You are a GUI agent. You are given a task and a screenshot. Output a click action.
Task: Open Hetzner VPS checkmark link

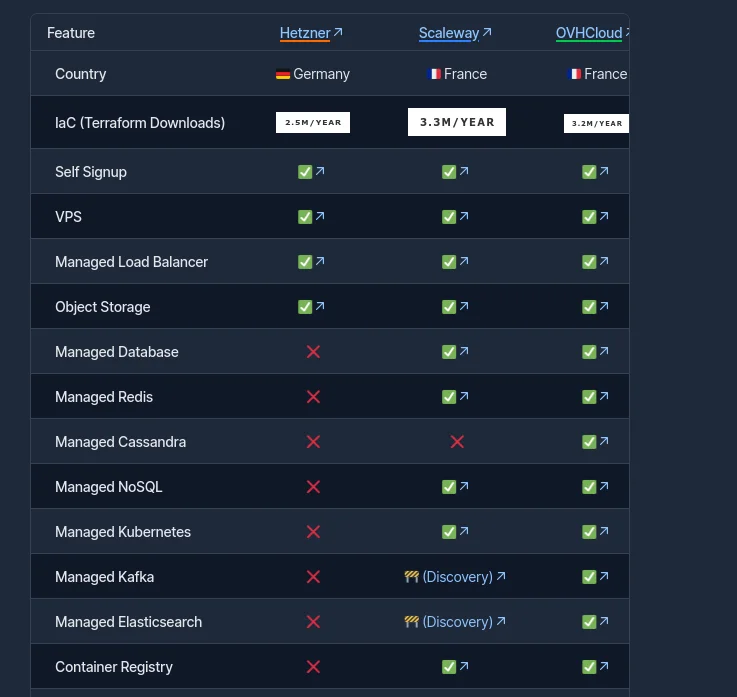pyautogui.click(x=311, y=217)
